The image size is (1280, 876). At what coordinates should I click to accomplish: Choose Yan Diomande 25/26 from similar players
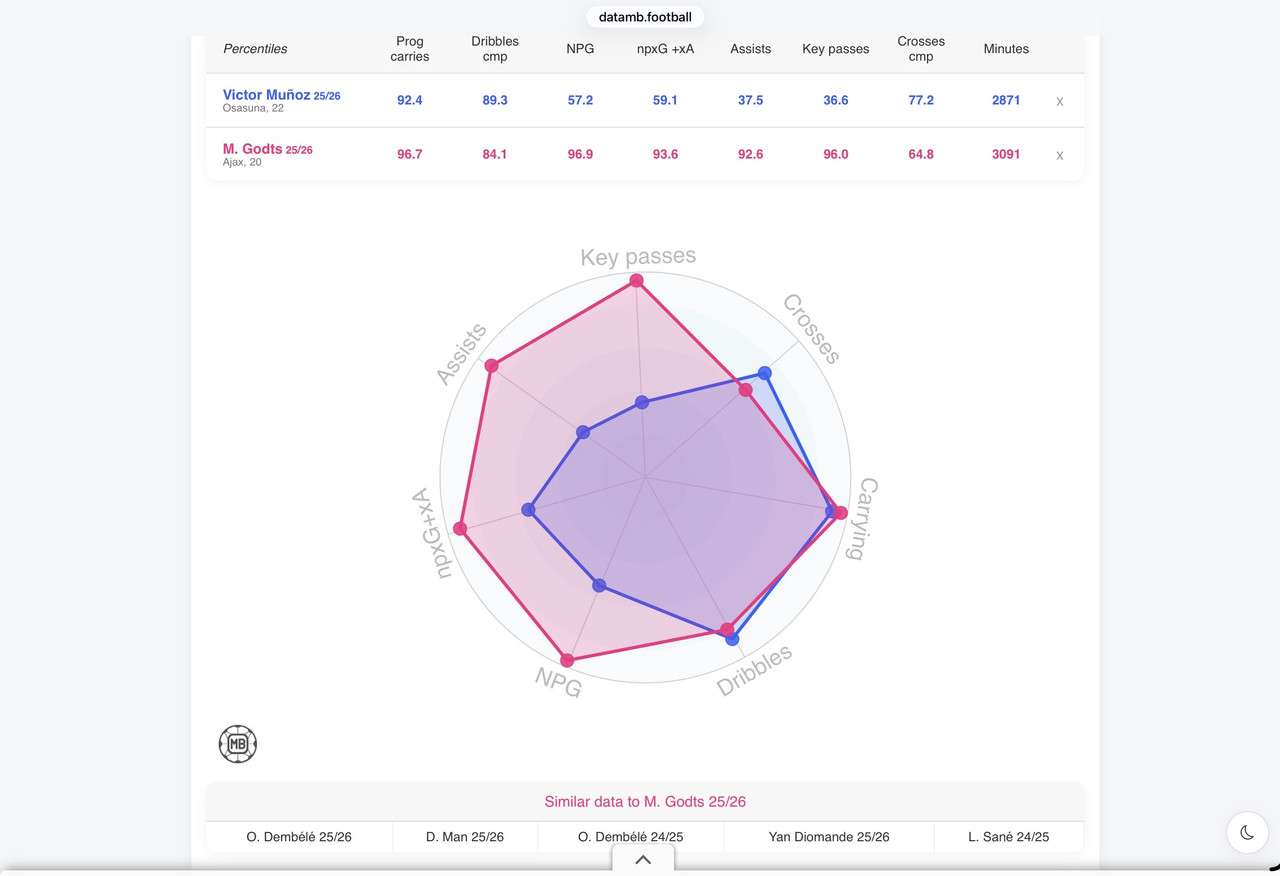click(829, 837)
